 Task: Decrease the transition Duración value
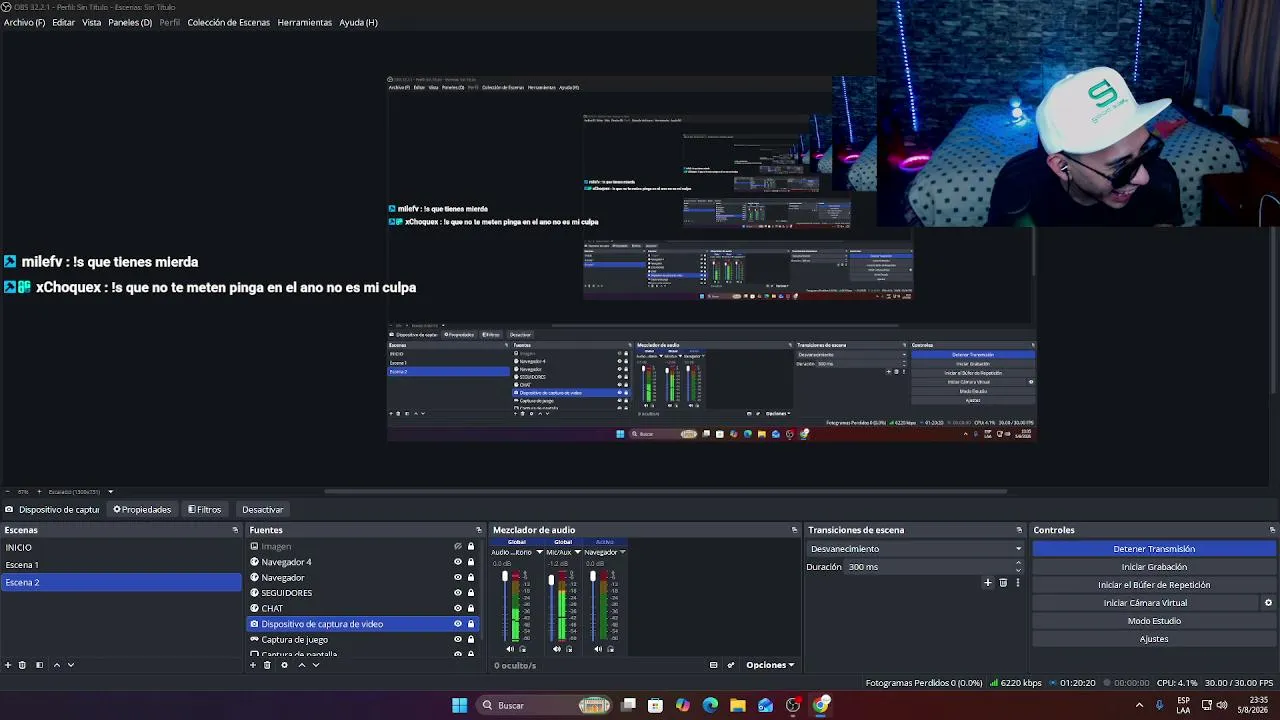[1018, 570]
